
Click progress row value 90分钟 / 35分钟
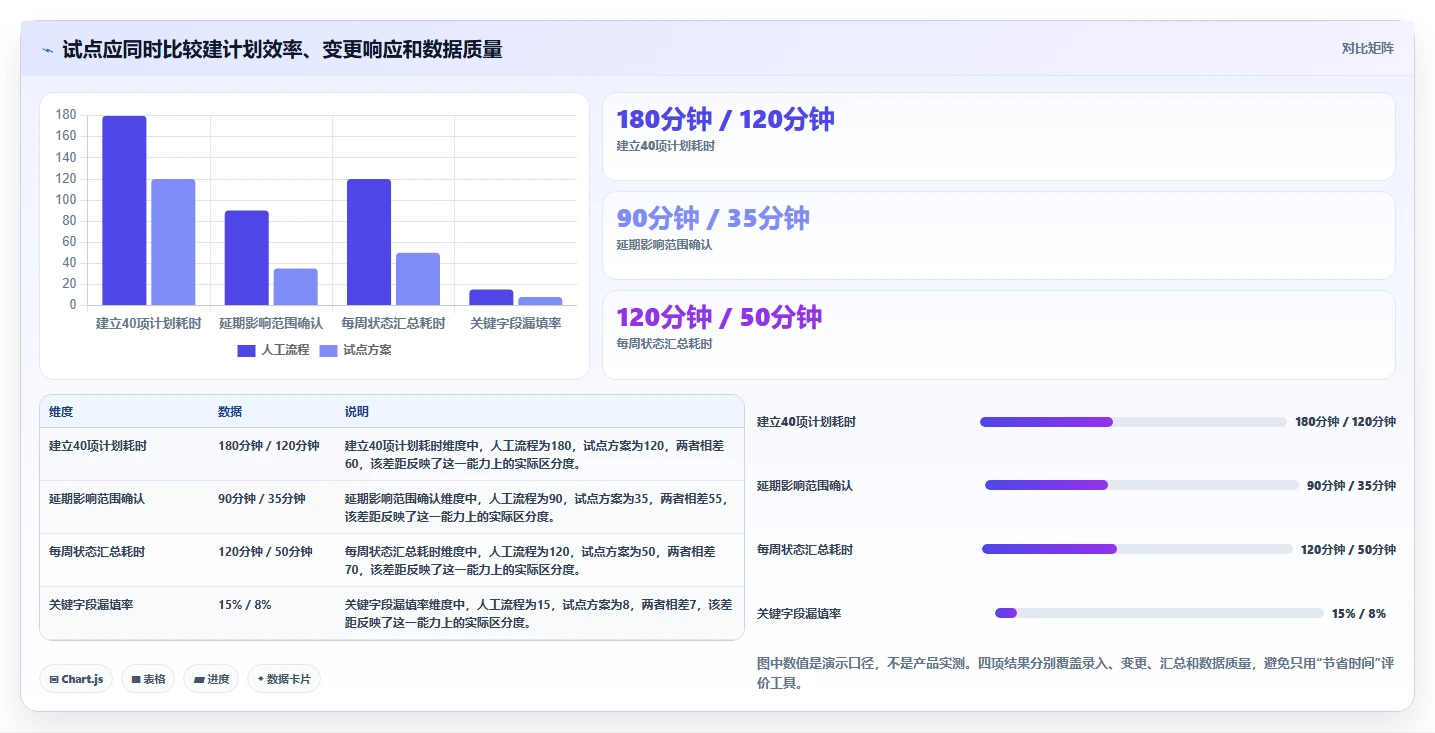point(1351,486)
